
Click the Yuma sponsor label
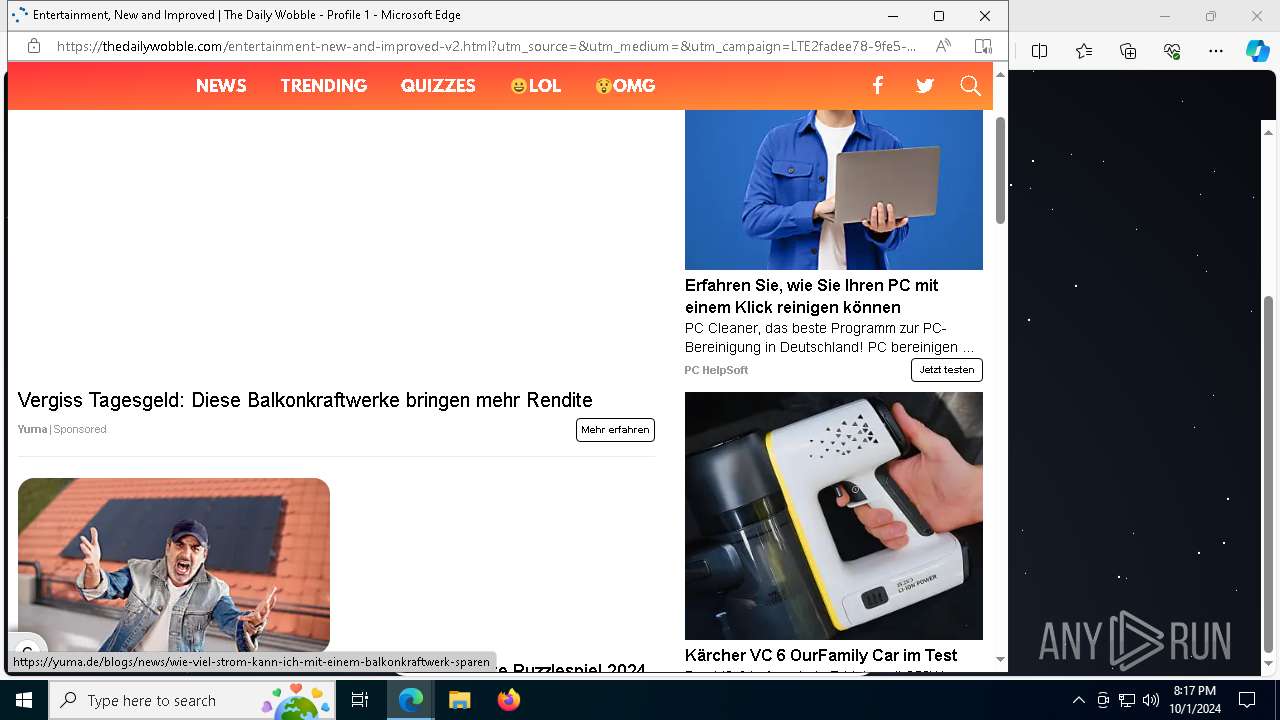coord(32,429)
